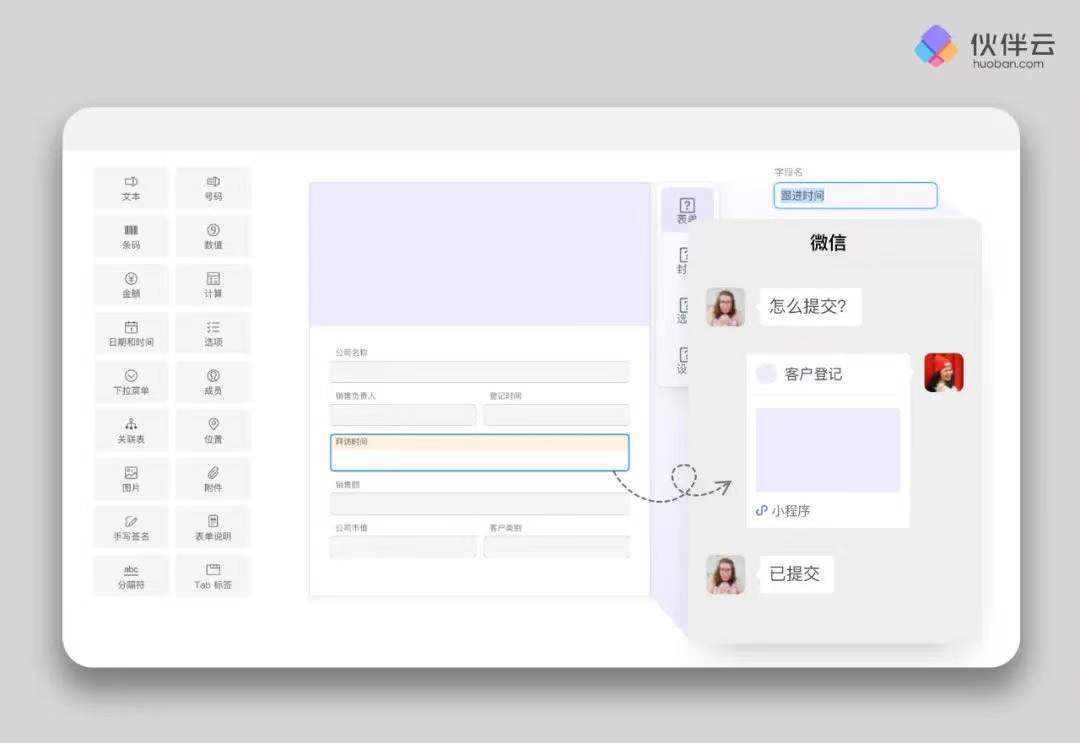The width and height of the screenshot is (1080, 743).
Task: Choose the 金额 (Amount) field icon
Action: click(x=131, y=285)
